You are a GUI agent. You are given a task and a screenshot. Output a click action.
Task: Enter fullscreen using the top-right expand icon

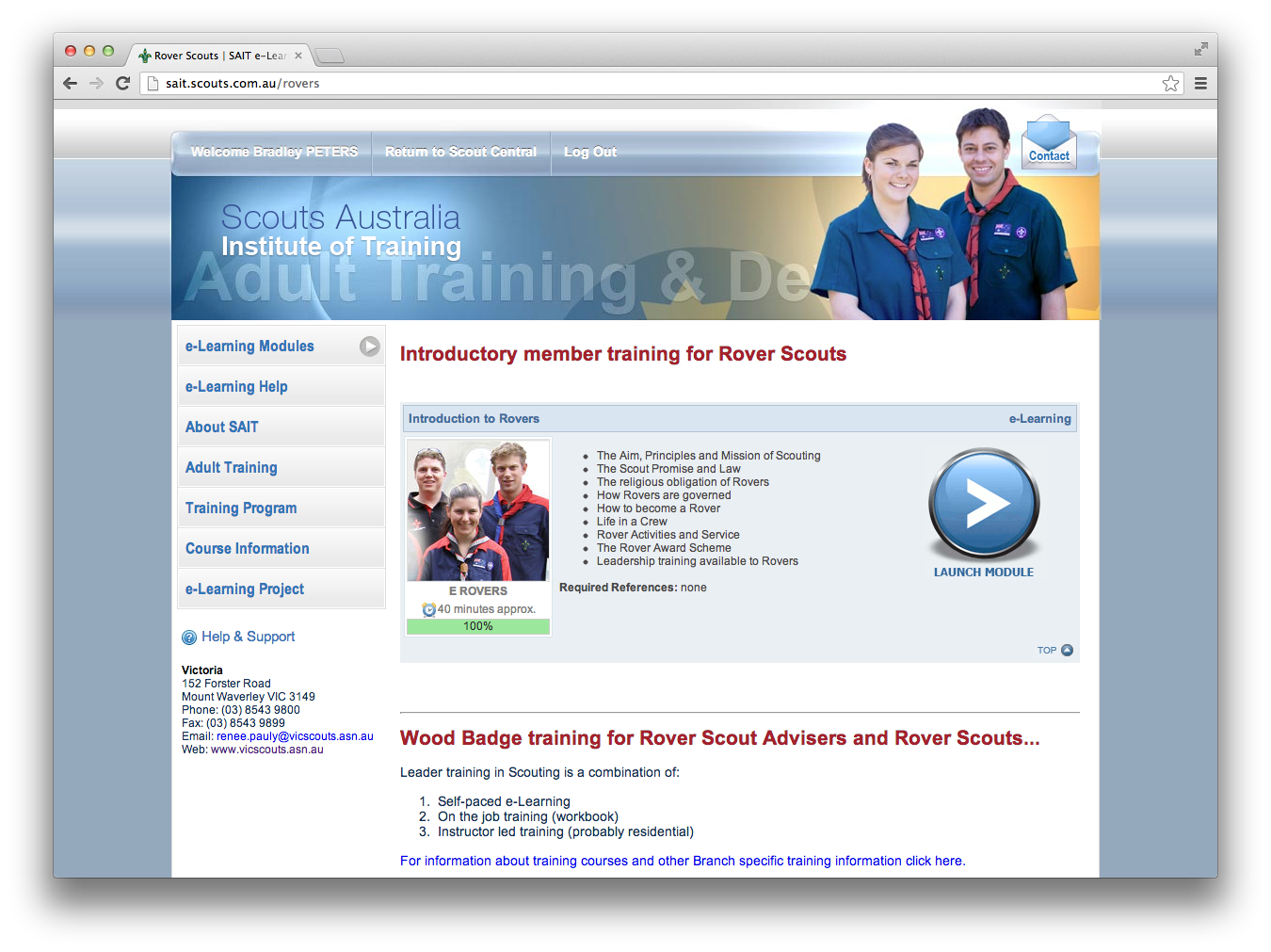[x=1200, y=49]
